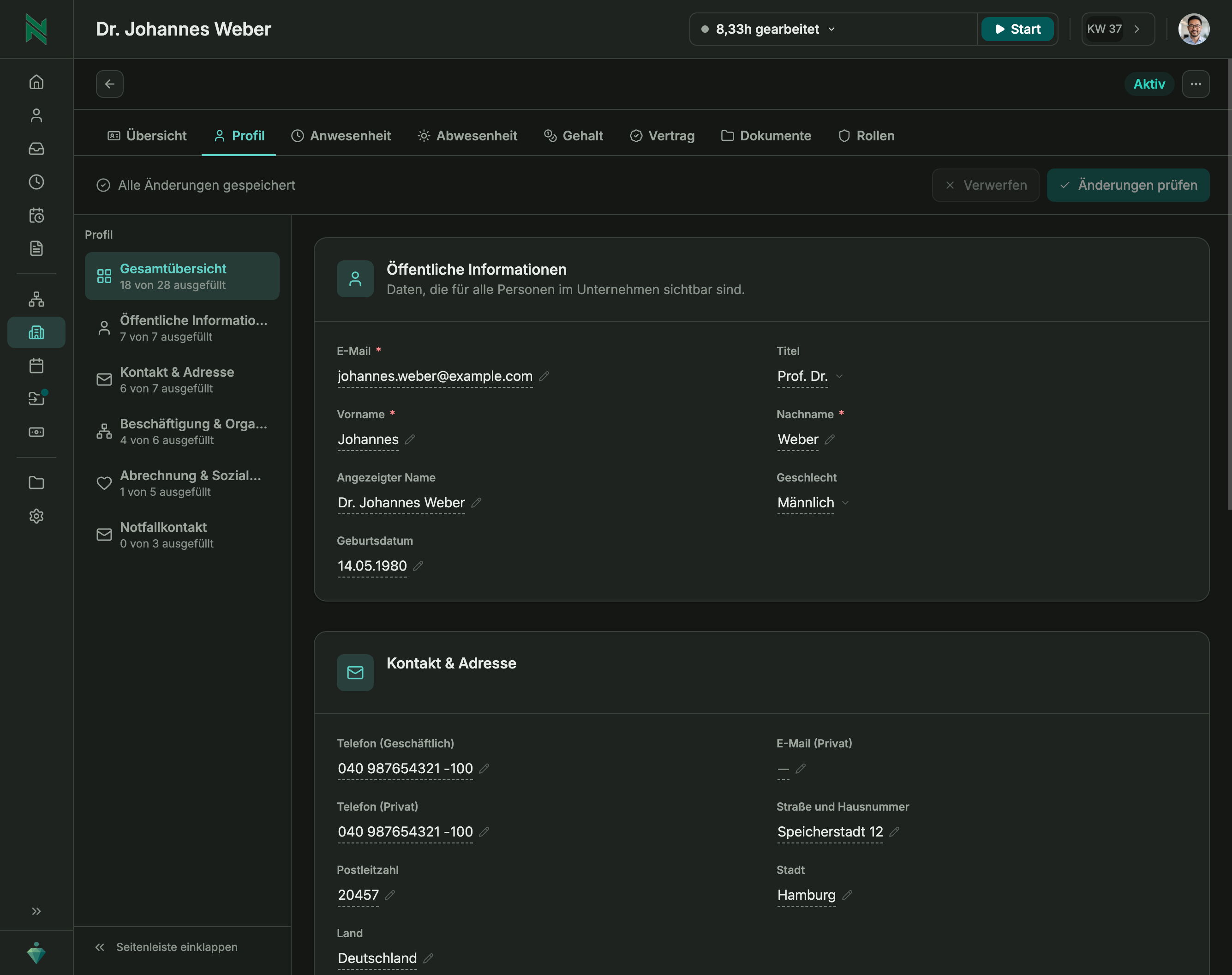Click Änderungen prüfen

click(x=1128, y=185)
